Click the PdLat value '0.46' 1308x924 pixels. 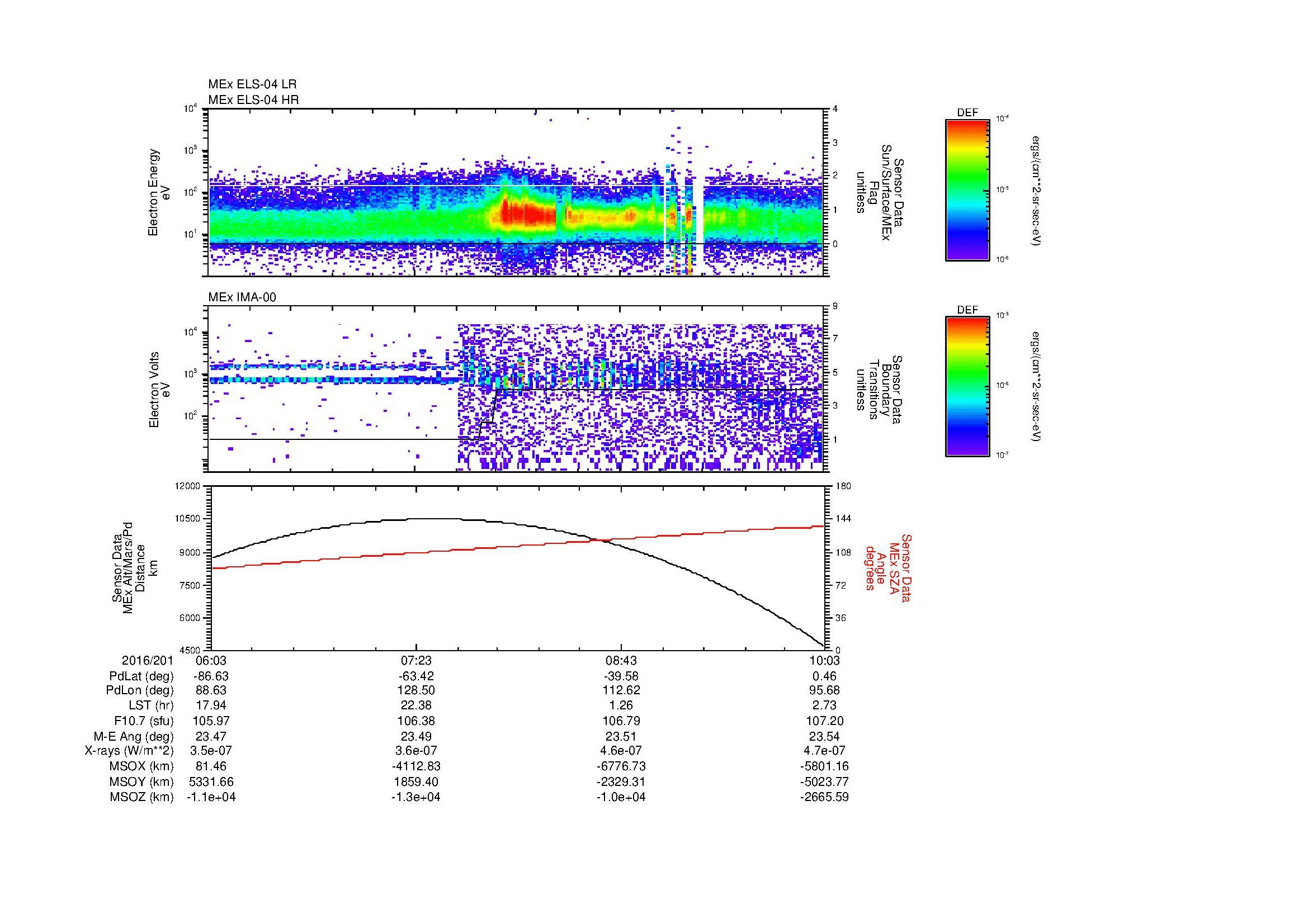tap(824, 676)
